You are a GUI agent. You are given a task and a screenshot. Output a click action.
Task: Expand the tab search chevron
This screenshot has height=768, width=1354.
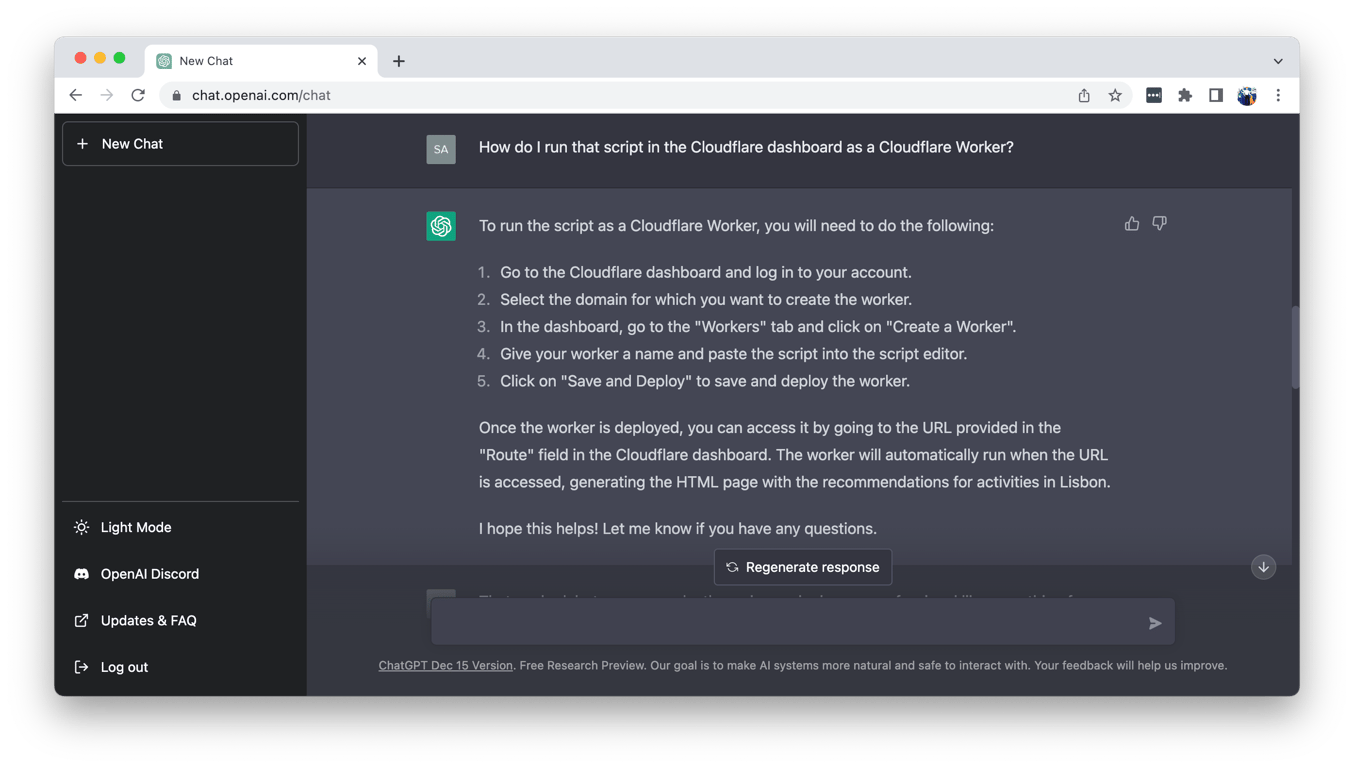coord(1278,61)
